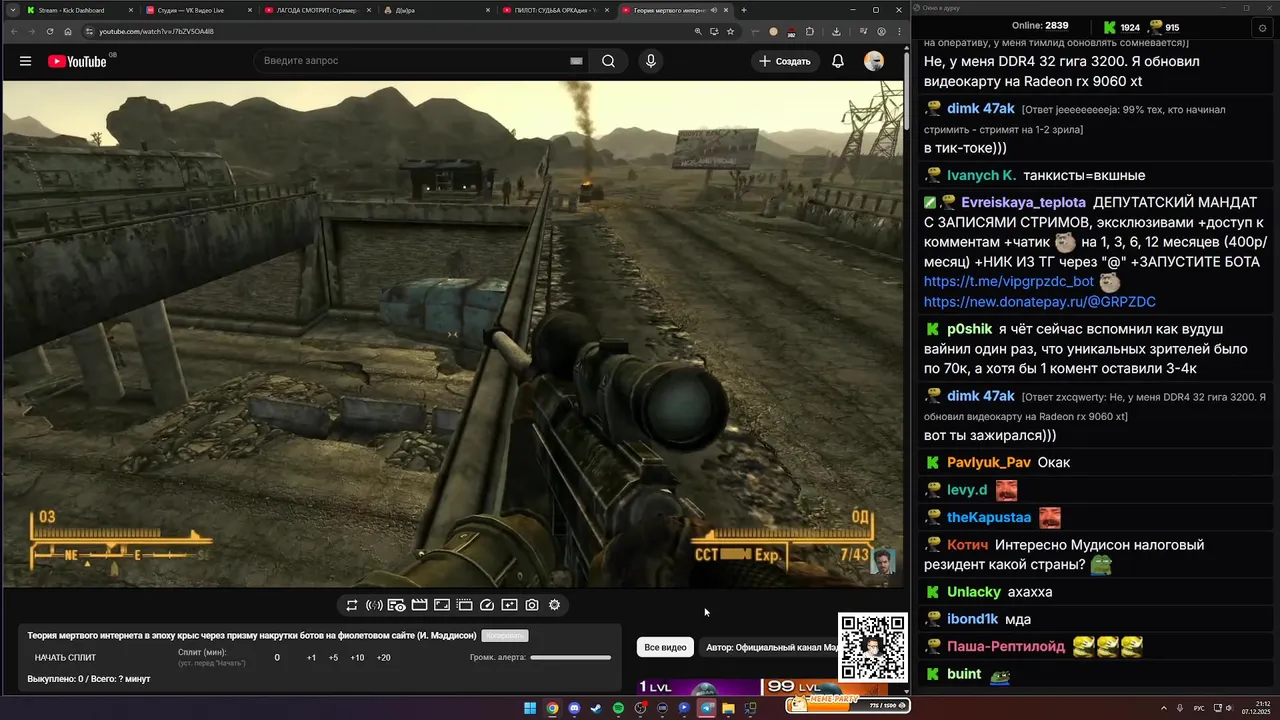
Task: Click username Паша-Рептилойд in chat
Action: pos(1006,647)
